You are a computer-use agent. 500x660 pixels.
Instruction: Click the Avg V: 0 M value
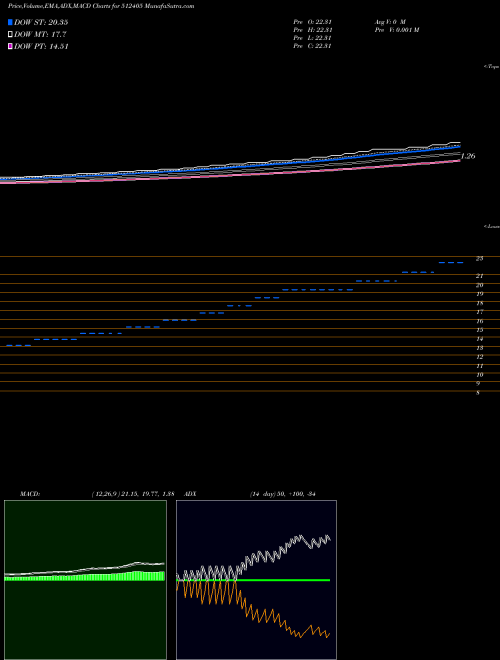(390, 21)
